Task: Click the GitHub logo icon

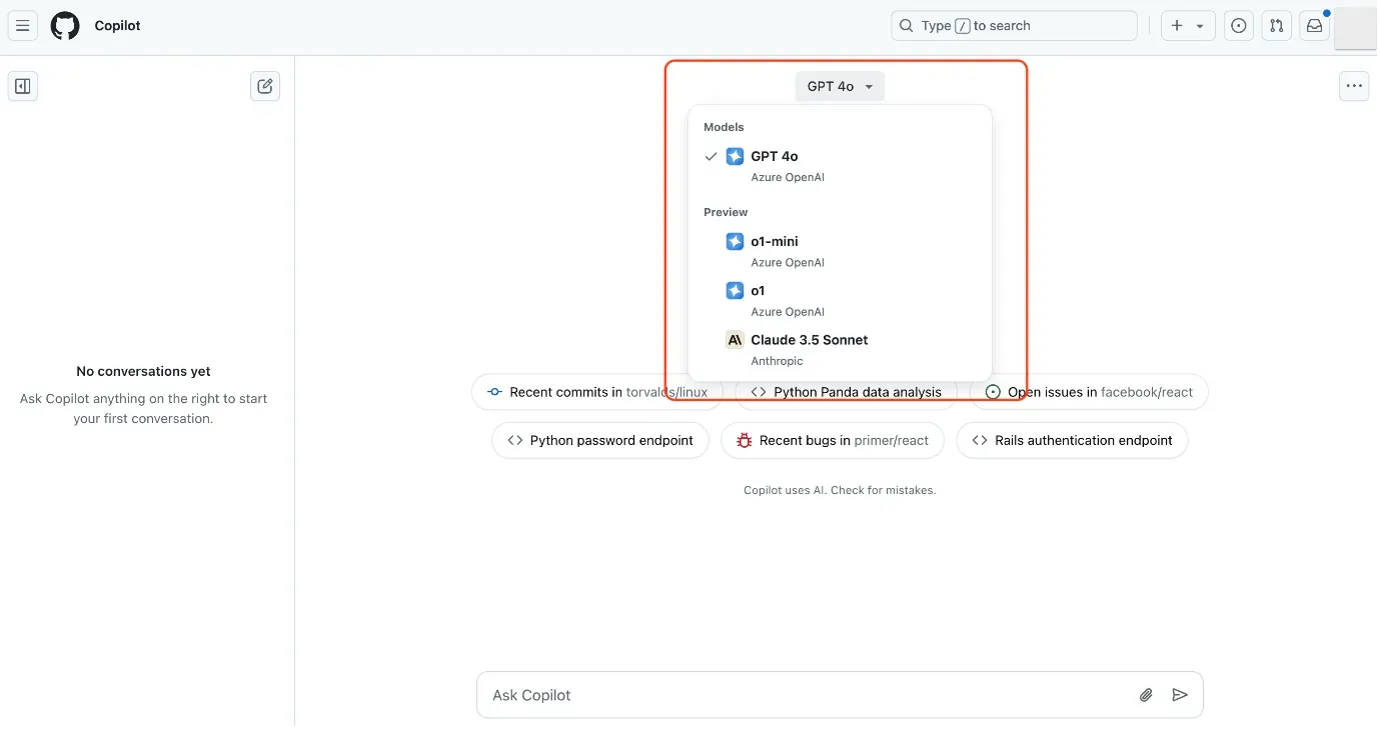Action: pos(65,26)
